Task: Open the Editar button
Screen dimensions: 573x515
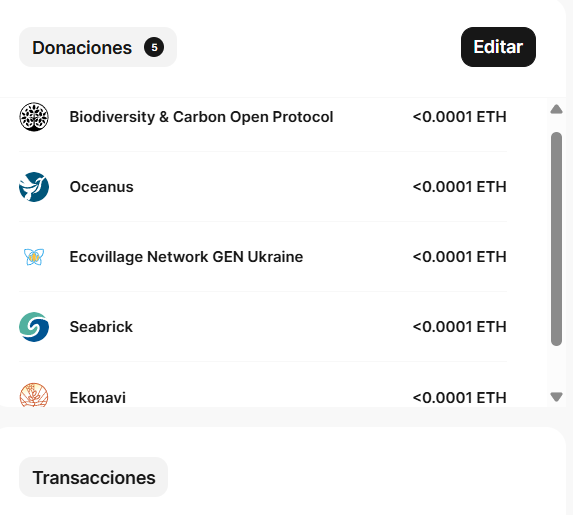Action: click(x=498, y=47)
